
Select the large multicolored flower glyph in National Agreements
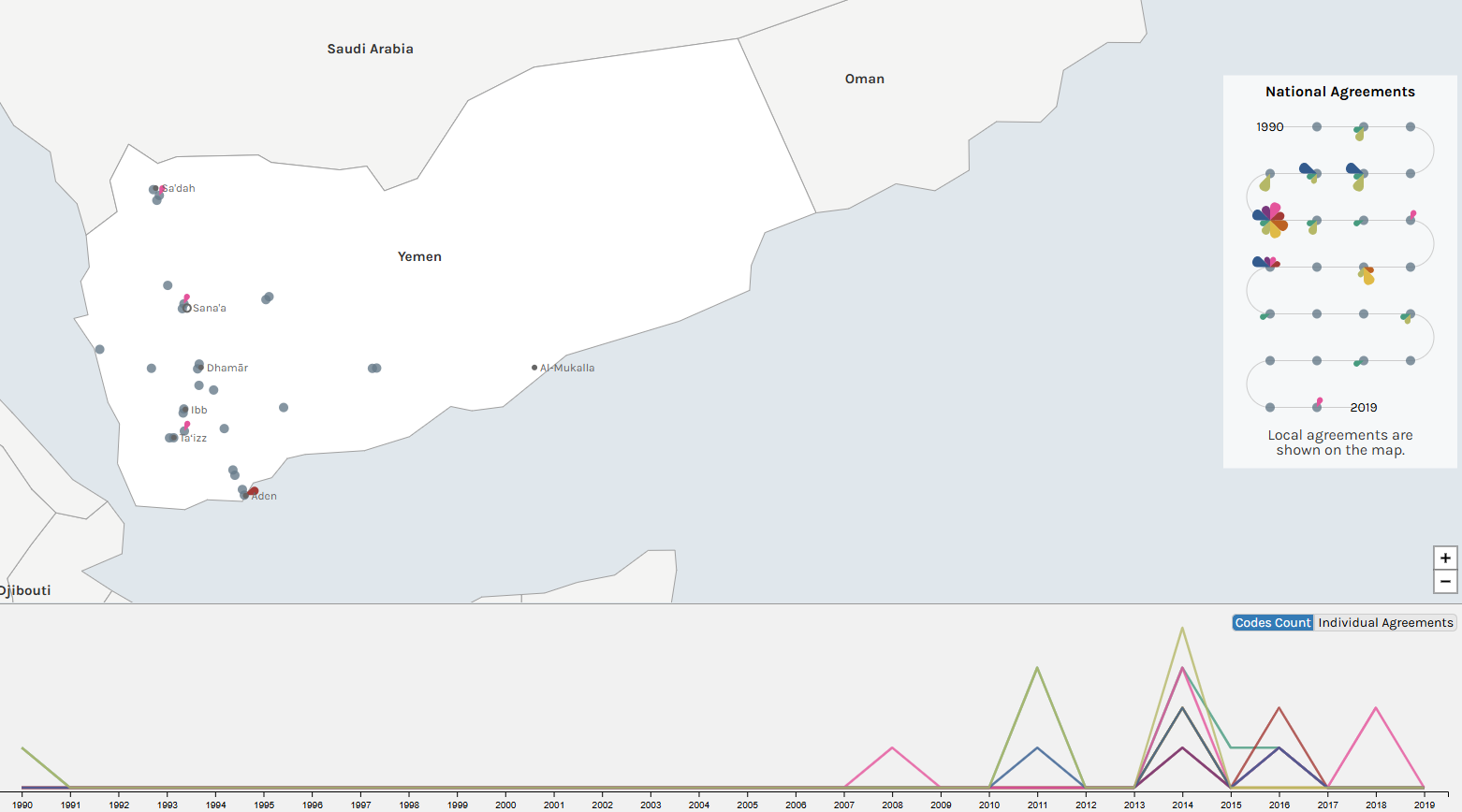pos(1269,222)
